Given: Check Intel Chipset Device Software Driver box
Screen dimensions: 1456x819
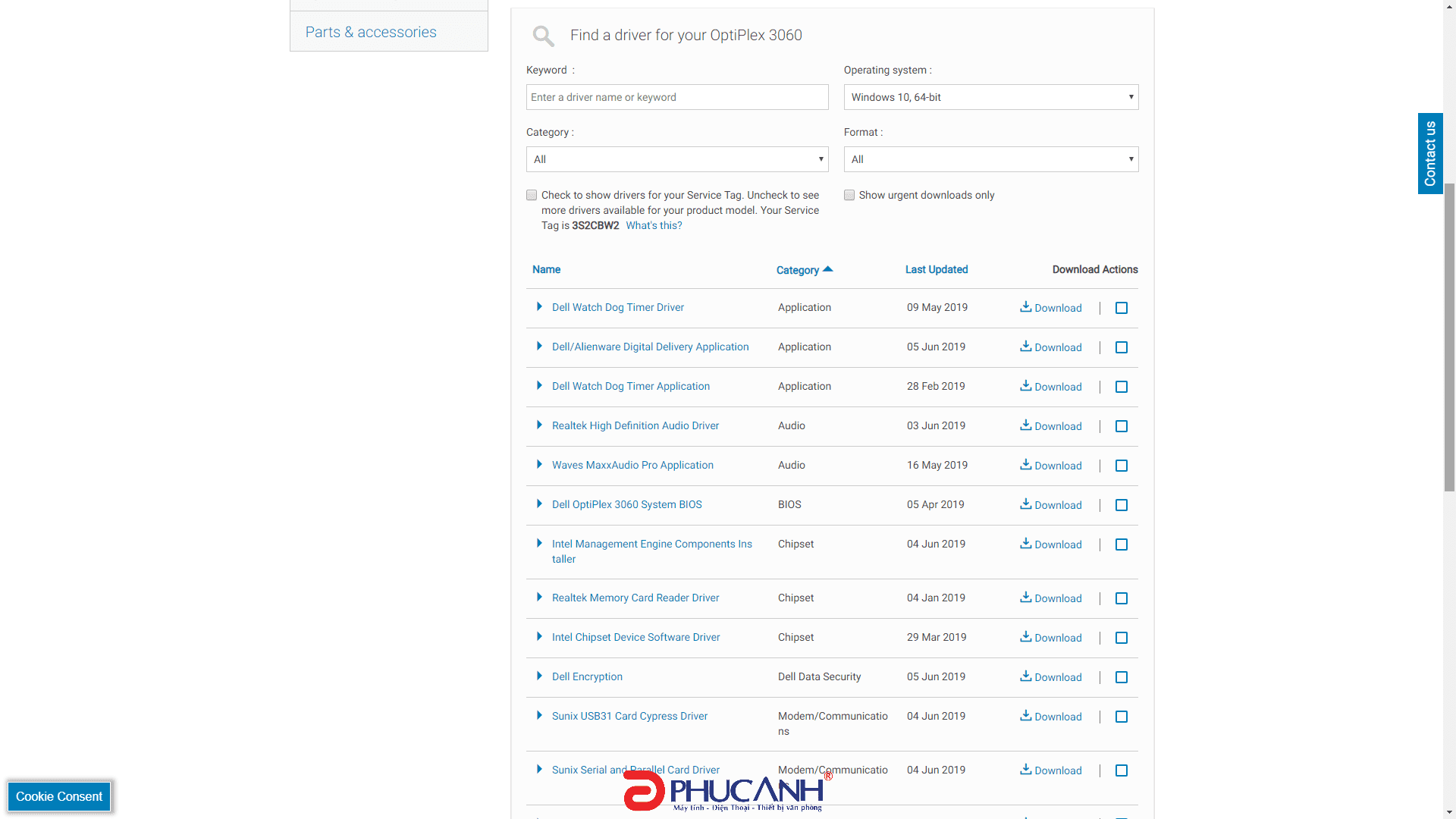Looking at the screenshot, I should point(1122,638).
